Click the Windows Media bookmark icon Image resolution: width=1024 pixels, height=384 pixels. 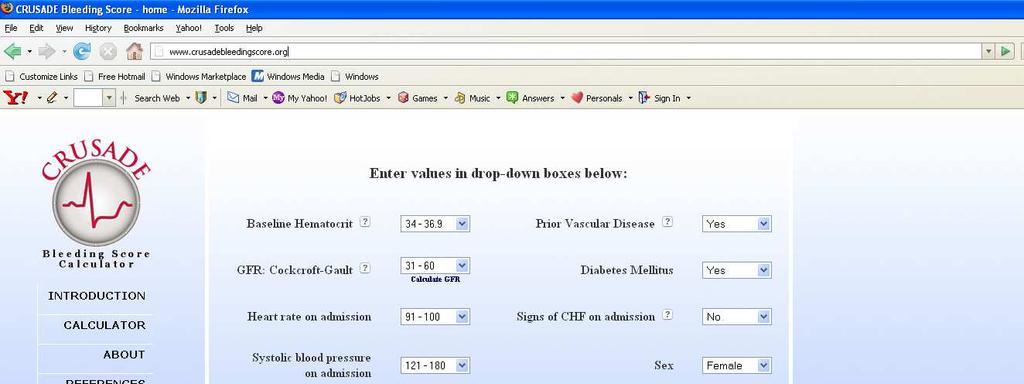[257, 76]
